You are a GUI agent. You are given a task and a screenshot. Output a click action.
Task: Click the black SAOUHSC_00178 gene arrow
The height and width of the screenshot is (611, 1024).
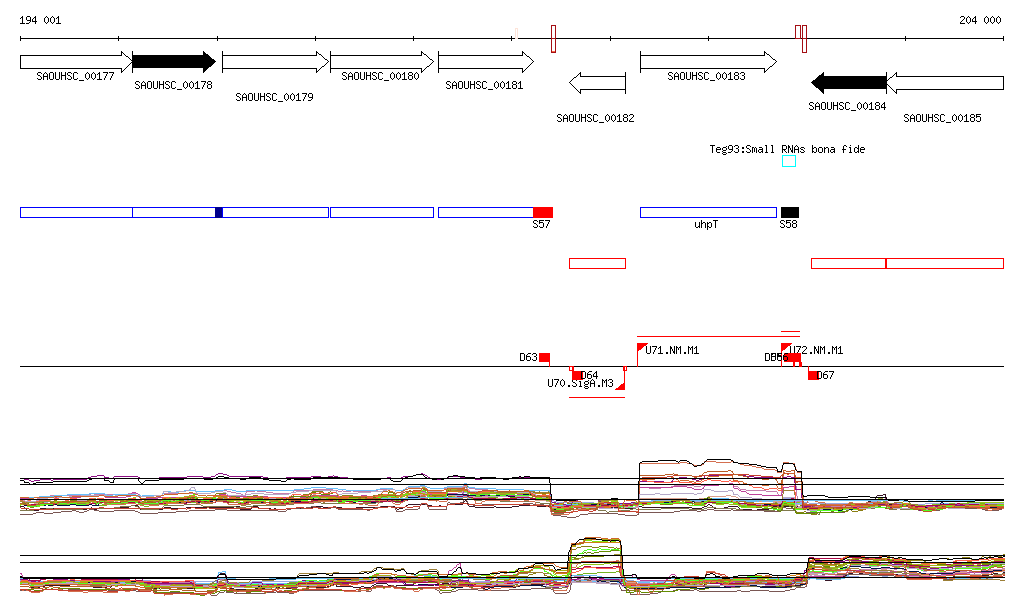174,62
